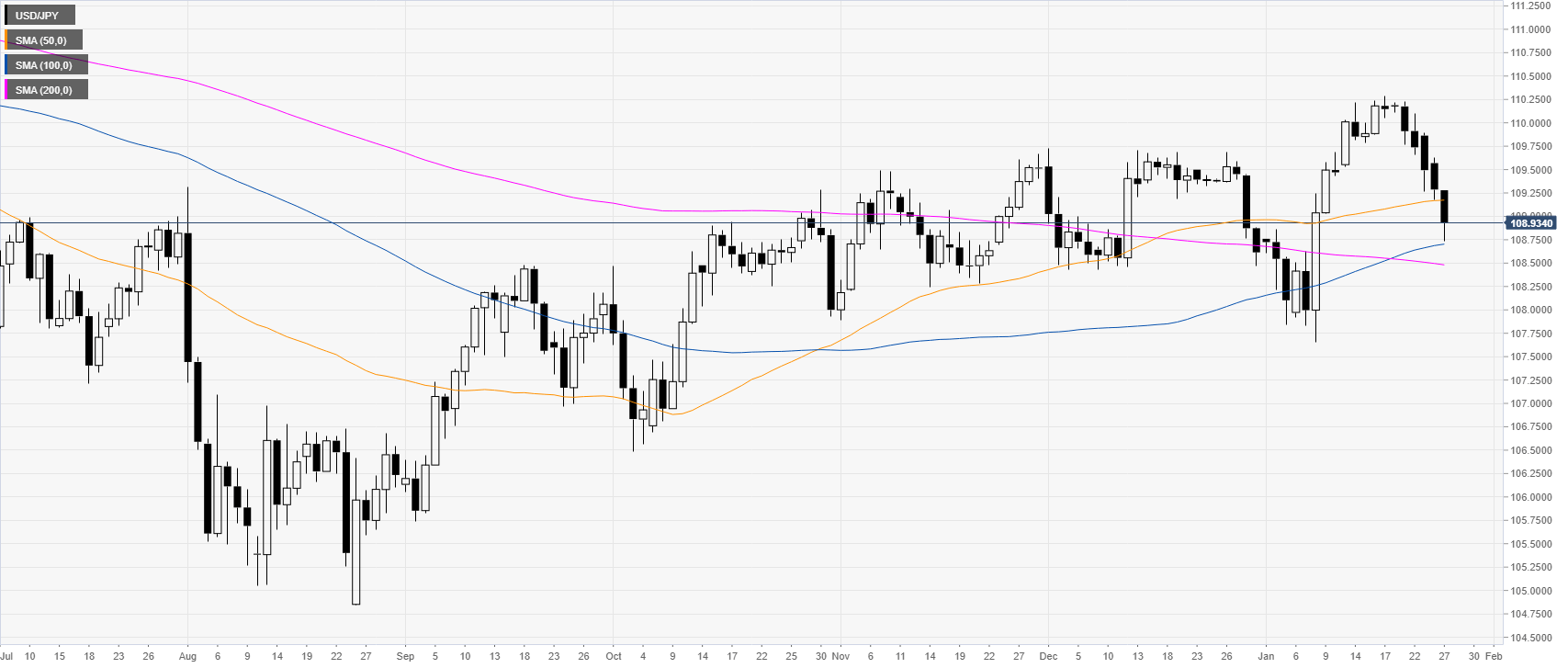
Task: Click the 109.5000 price axis label
Action: click(1530, 170)
